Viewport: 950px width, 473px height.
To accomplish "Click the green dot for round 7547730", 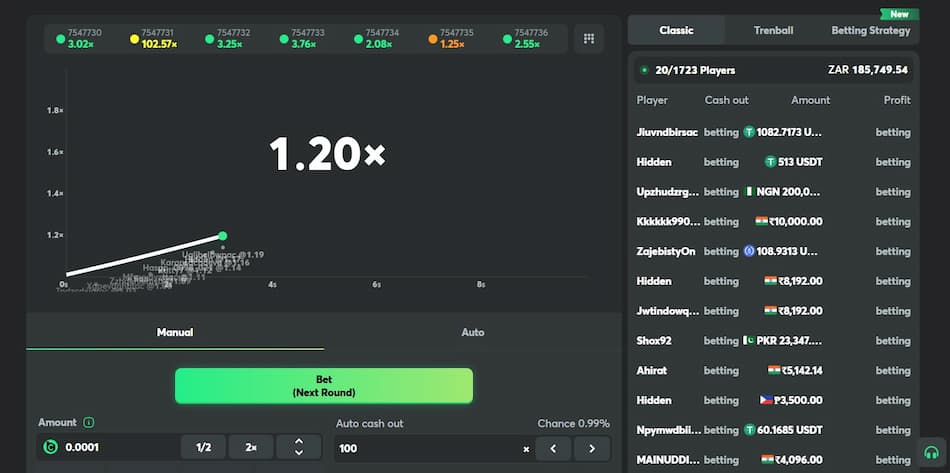I will 61,39.
